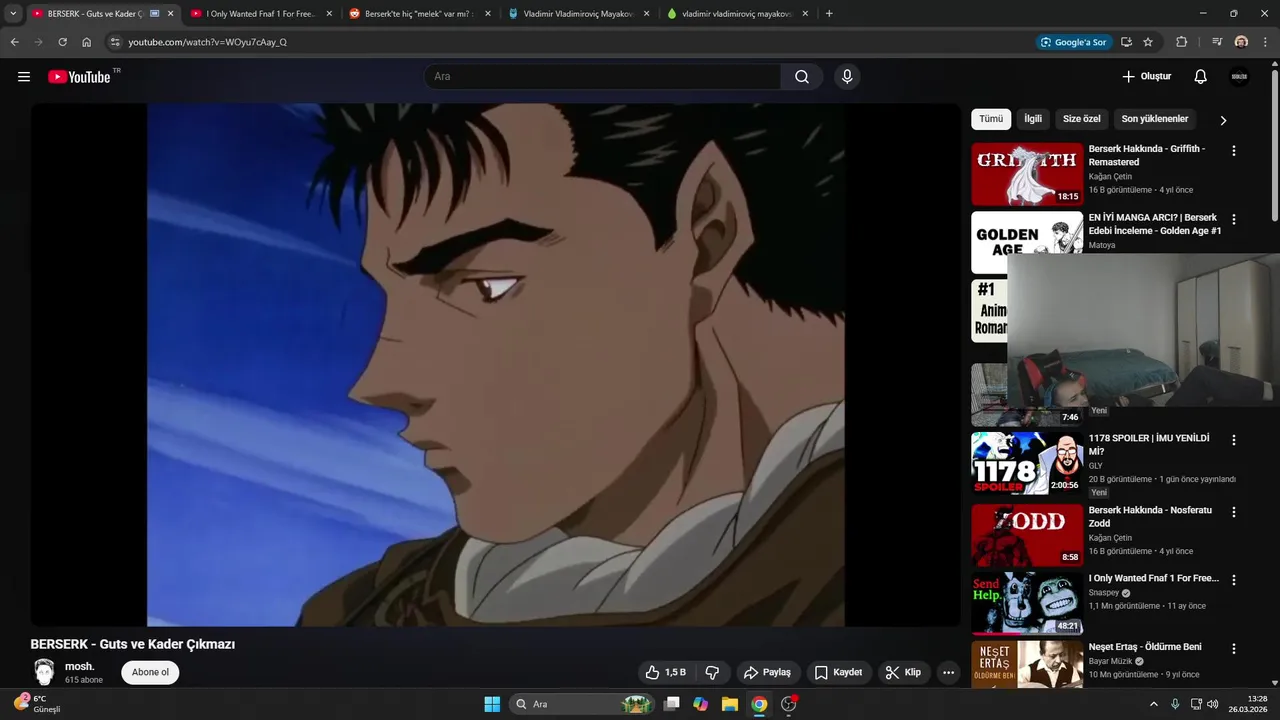Select the Tümü filter chip

coord(991,119)
